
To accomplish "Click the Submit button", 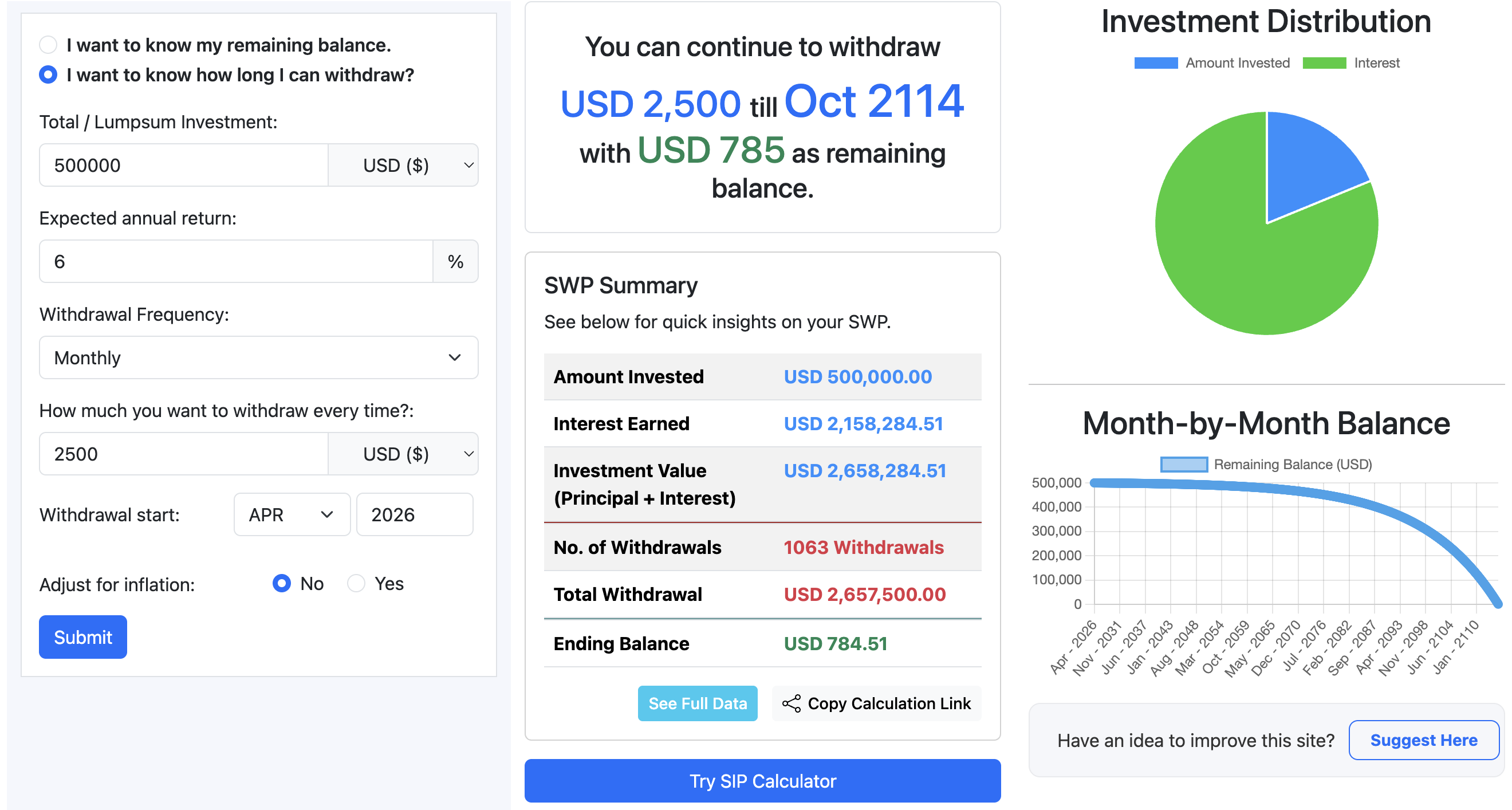I will (x=83, y=637).
